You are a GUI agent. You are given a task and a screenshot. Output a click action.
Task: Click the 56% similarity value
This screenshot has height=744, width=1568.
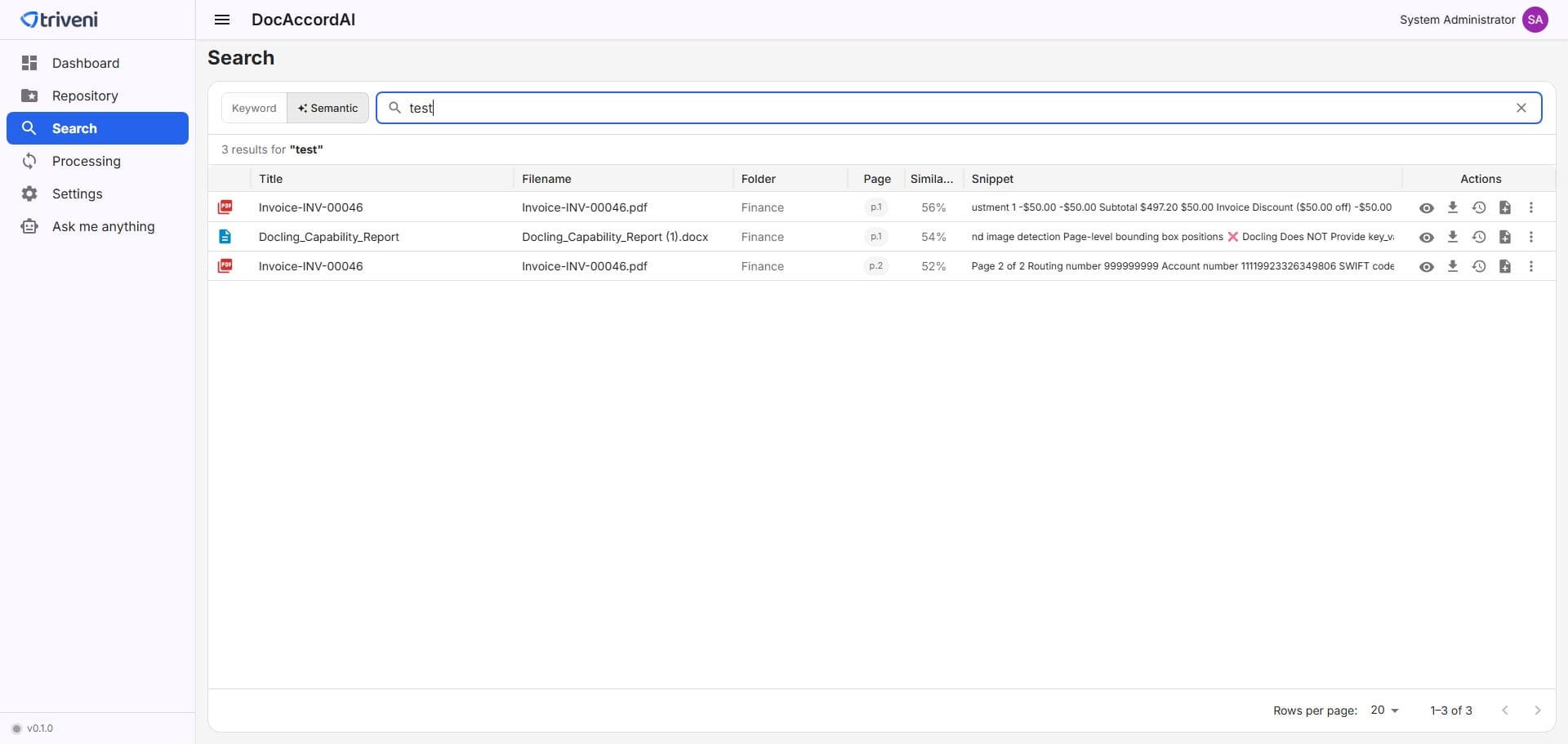point(933,207)
